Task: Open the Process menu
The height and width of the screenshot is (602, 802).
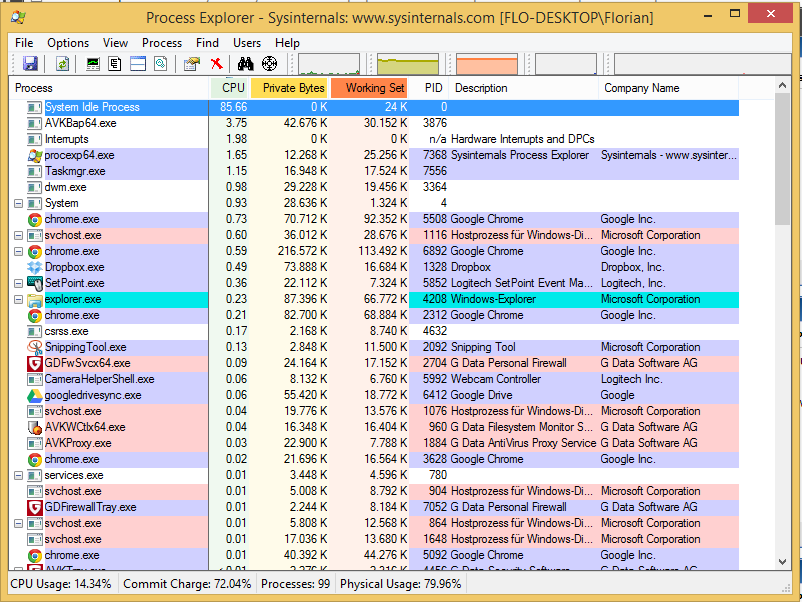Action: (162, 43)
